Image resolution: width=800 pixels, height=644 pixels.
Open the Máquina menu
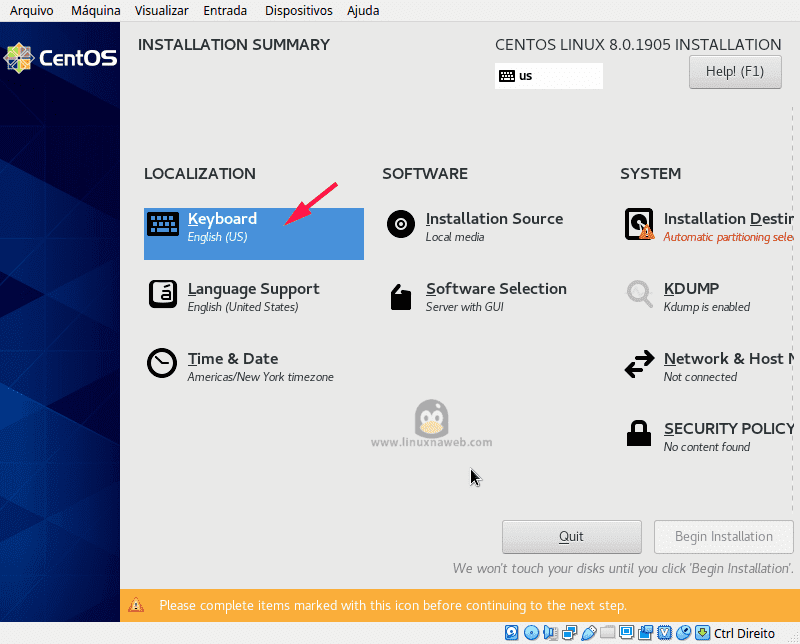pyautogui.click(x=95, y=11)
